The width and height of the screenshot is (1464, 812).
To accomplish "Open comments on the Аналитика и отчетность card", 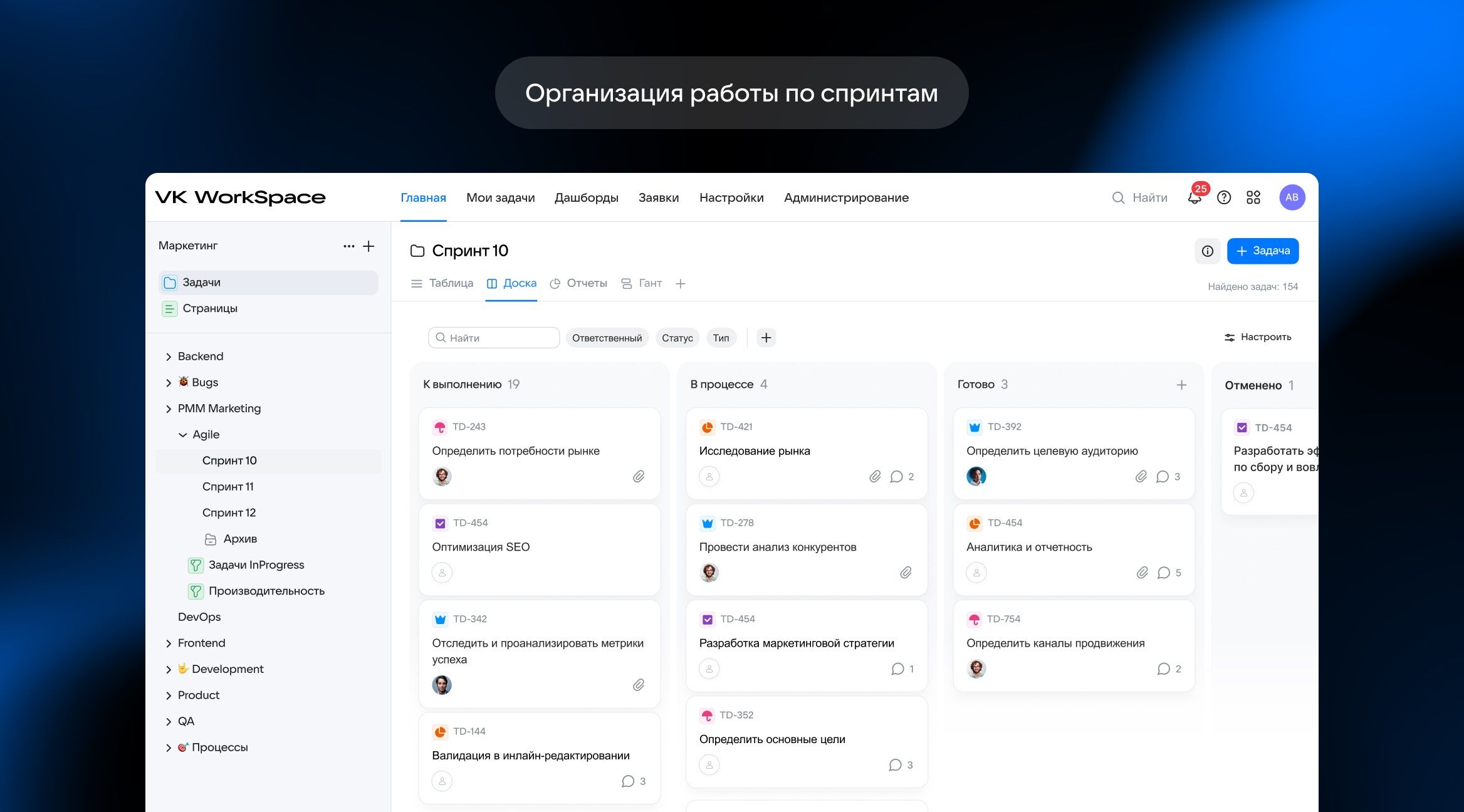I will point(1169,573).
